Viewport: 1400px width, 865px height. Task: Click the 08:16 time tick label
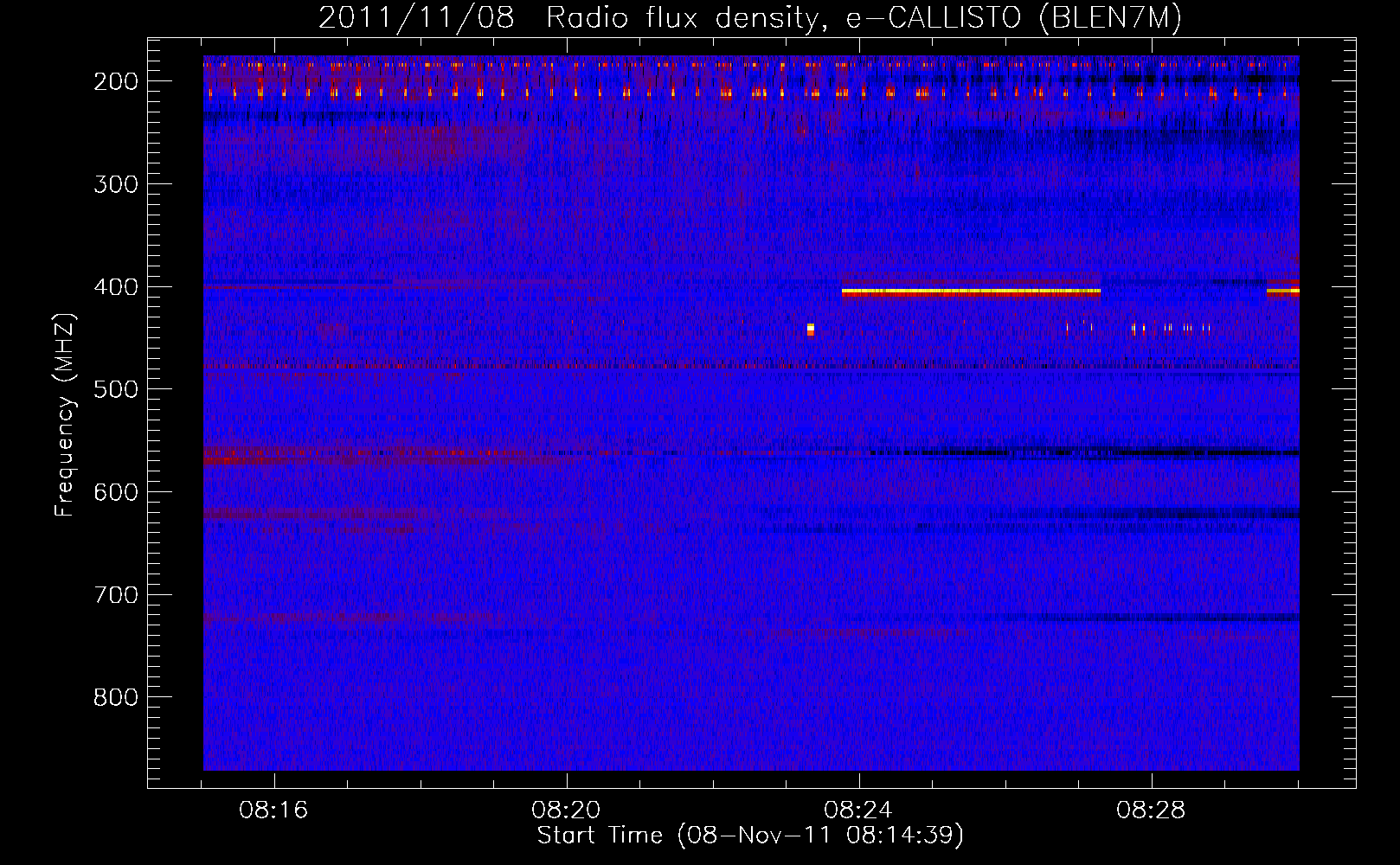point(274,811)
